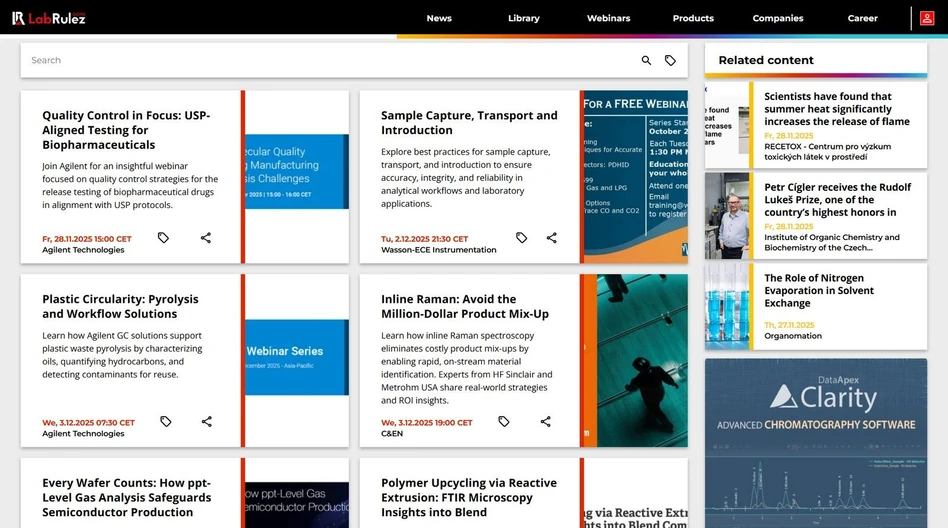Open Inline Raman: Avoid the Million-Dollar Mix-Up title
The image size is (948, 528).
tap(464, 306)
